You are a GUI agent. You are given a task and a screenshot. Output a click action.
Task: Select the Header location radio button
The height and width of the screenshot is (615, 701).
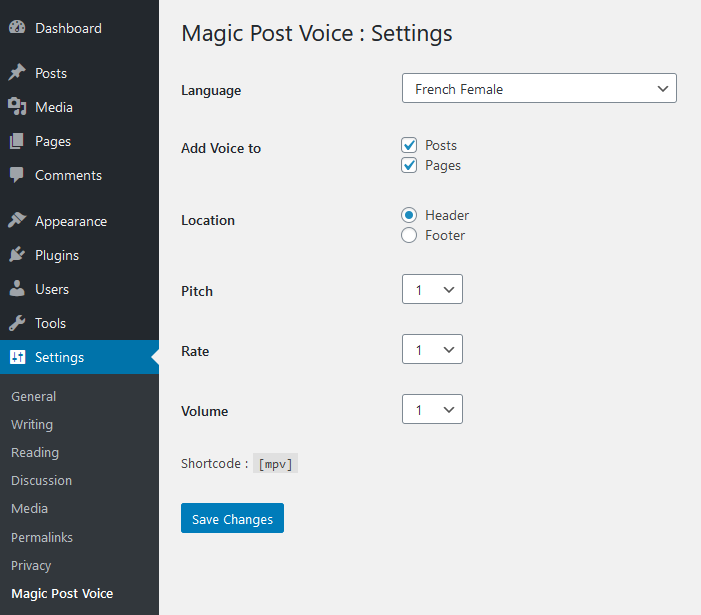409,215
